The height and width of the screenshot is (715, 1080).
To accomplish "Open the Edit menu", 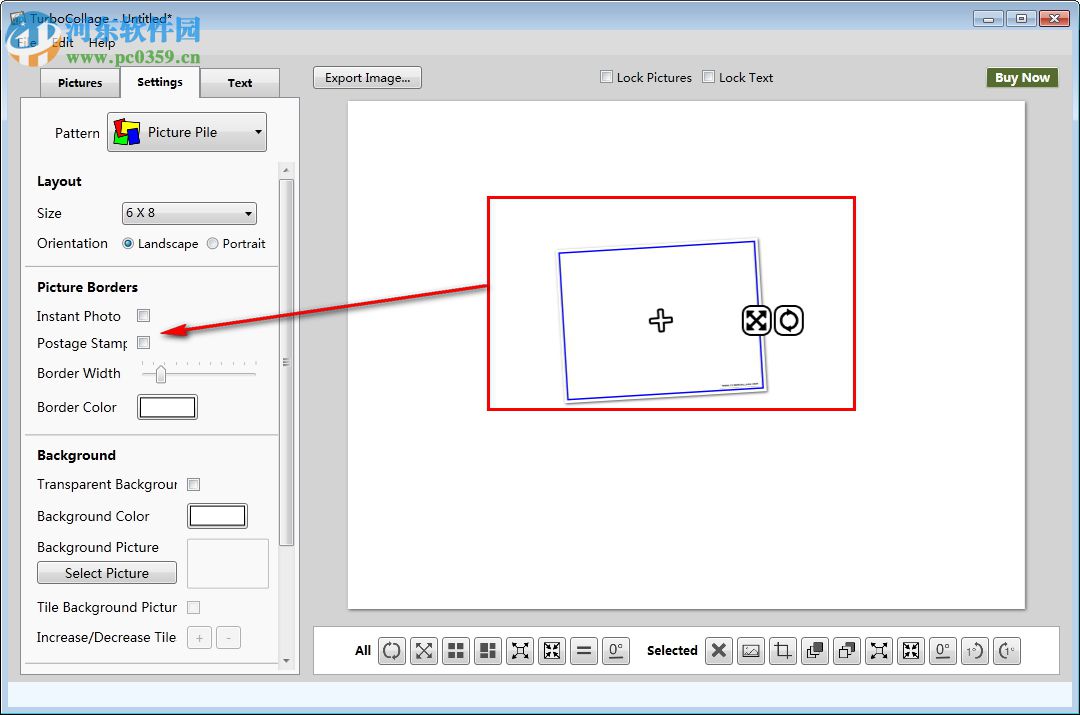I will click(x=62, y=43).
